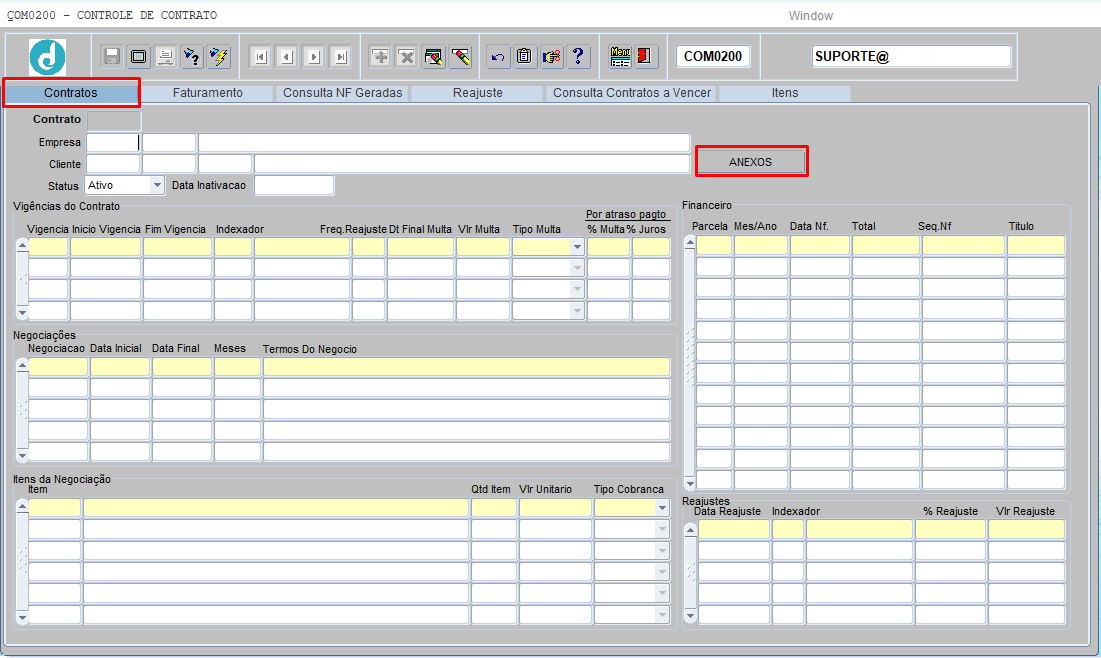
Task: Go to the next record
Action: pos(314,57)
